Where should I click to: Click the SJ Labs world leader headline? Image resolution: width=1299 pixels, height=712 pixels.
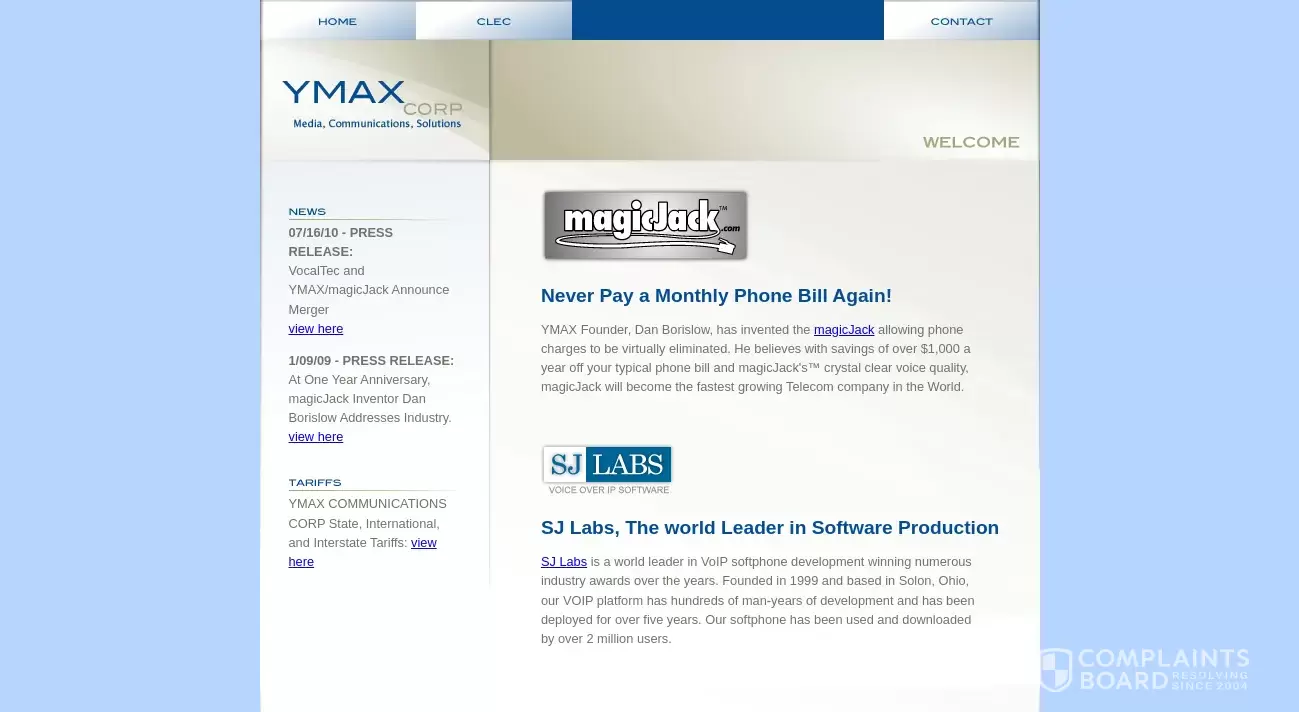[770, 527]
